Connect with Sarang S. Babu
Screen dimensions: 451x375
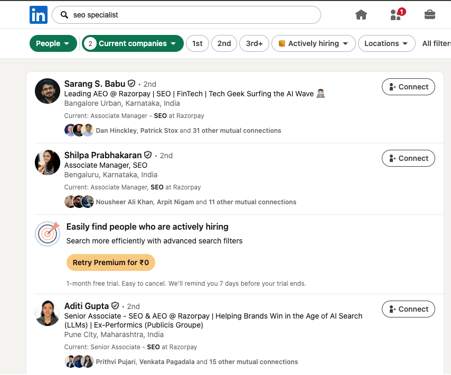[408, 87]
